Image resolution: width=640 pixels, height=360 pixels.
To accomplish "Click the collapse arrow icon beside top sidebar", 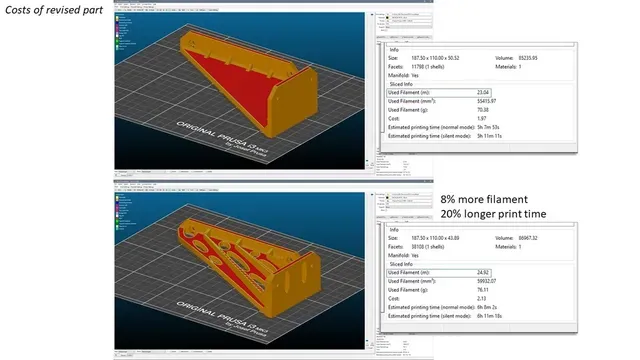I will click(372, 14).
